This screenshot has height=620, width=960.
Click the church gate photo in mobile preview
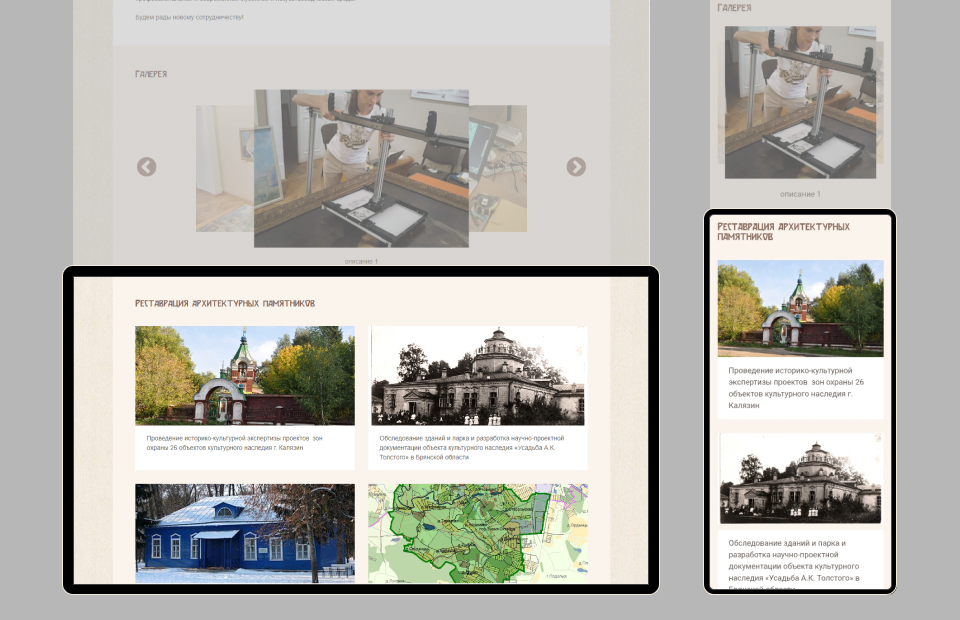tap(800, 308)
